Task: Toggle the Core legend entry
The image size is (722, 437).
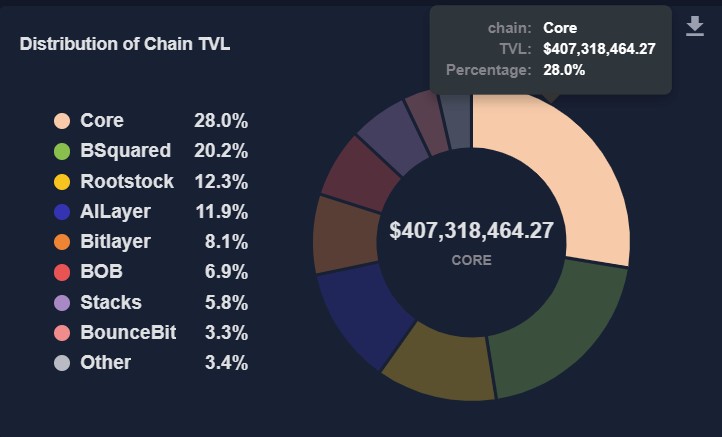Action: pyautogui.click(x=102, y=121)
